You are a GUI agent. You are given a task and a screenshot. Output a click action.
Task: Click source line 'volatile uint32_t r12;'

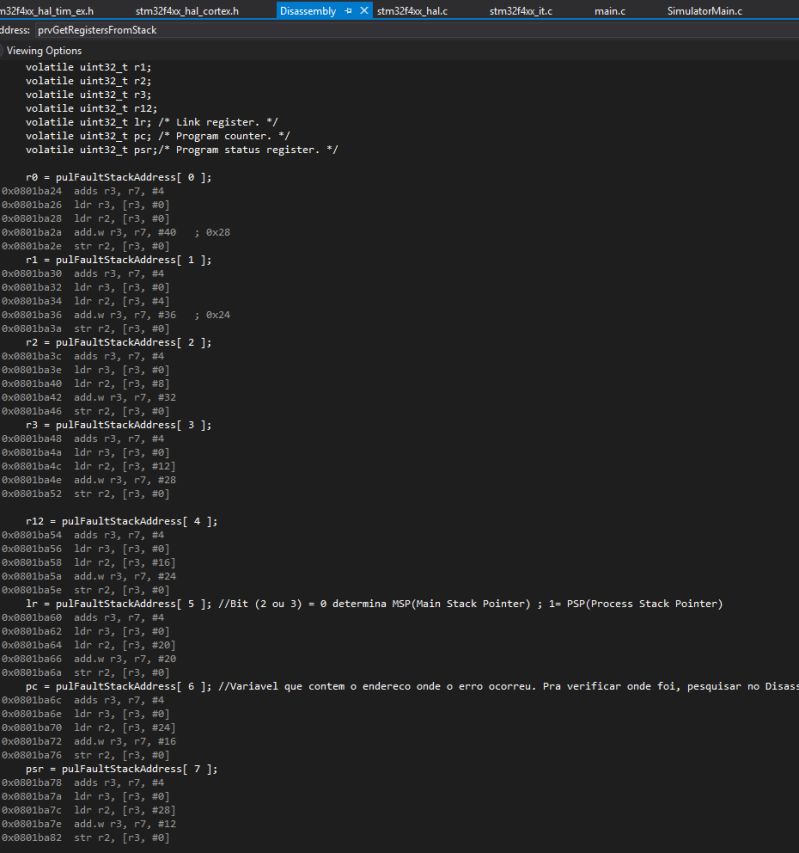coord(91,108)
